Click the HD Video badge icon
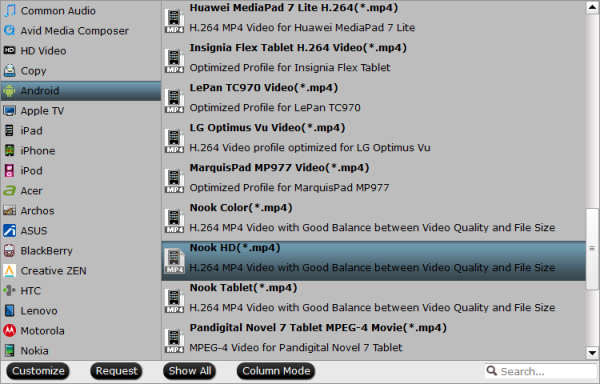600x384 pixels. (10, 50)
